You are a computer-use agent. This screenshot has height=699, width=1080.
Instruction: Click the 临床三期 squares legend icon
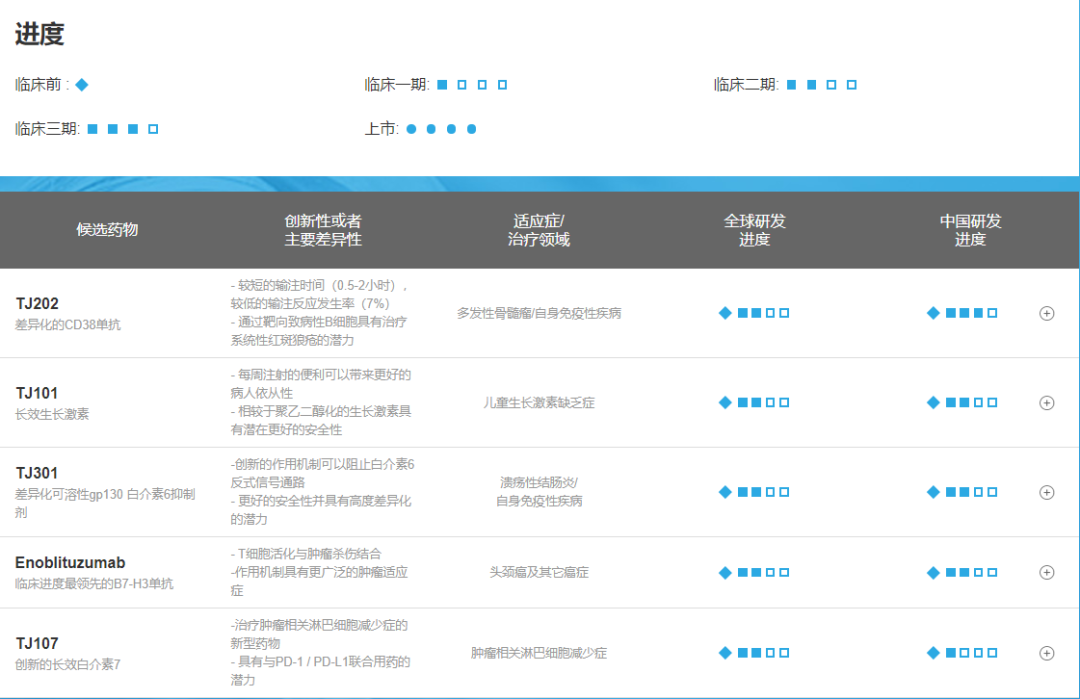click(123, 129)
